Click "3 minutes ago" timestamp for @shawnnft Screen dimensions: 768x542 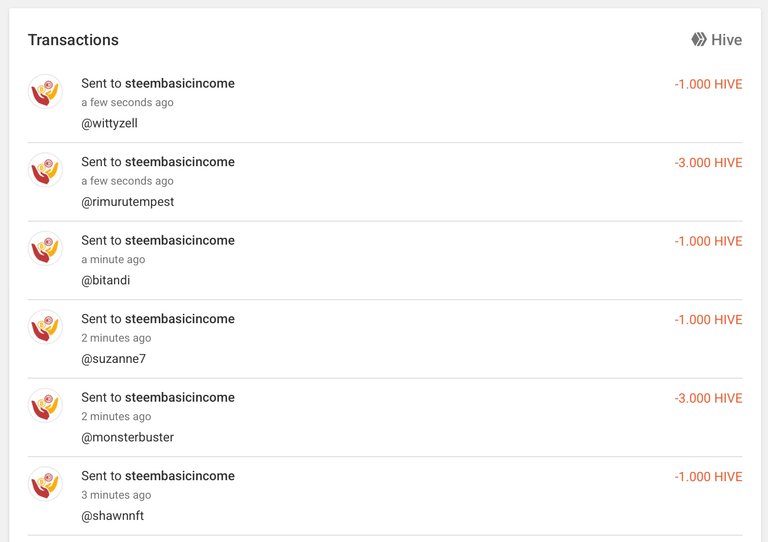coord(116,495)
